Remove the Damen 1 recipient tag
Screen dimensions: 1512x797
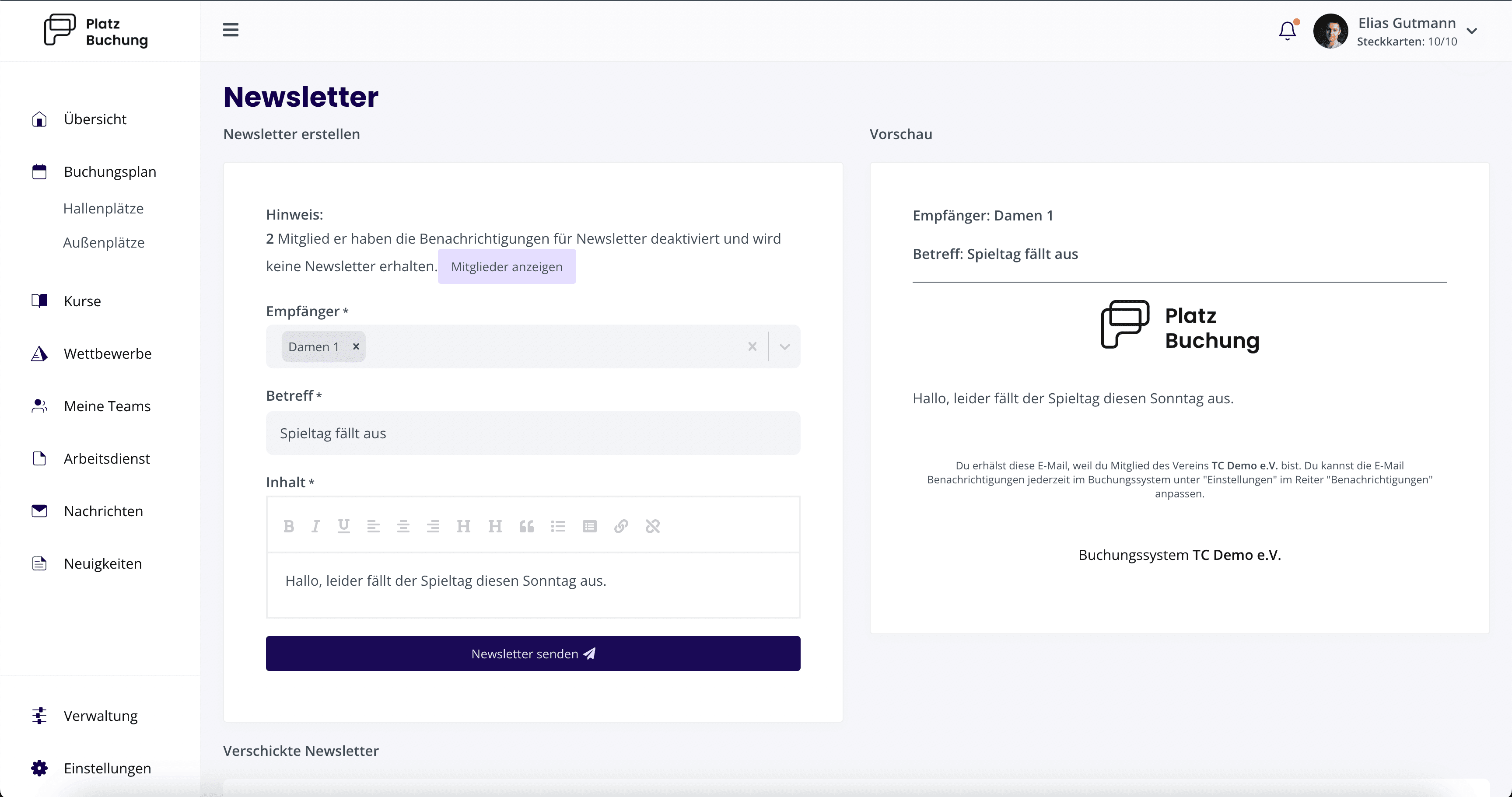click(356, 346)
